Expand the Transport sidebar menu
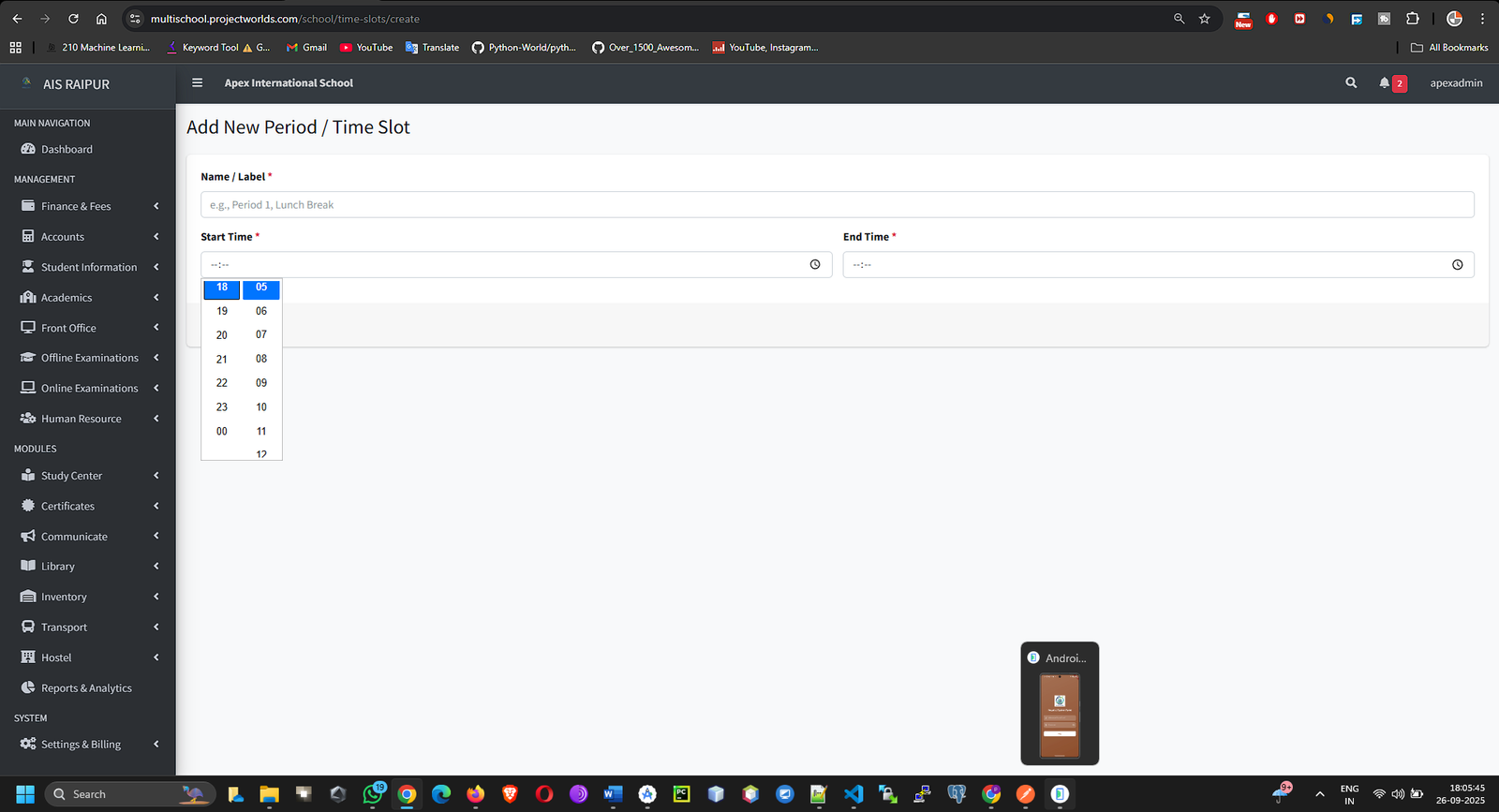The width and height of the screenshot is (1499, 812). click(64, 627)
